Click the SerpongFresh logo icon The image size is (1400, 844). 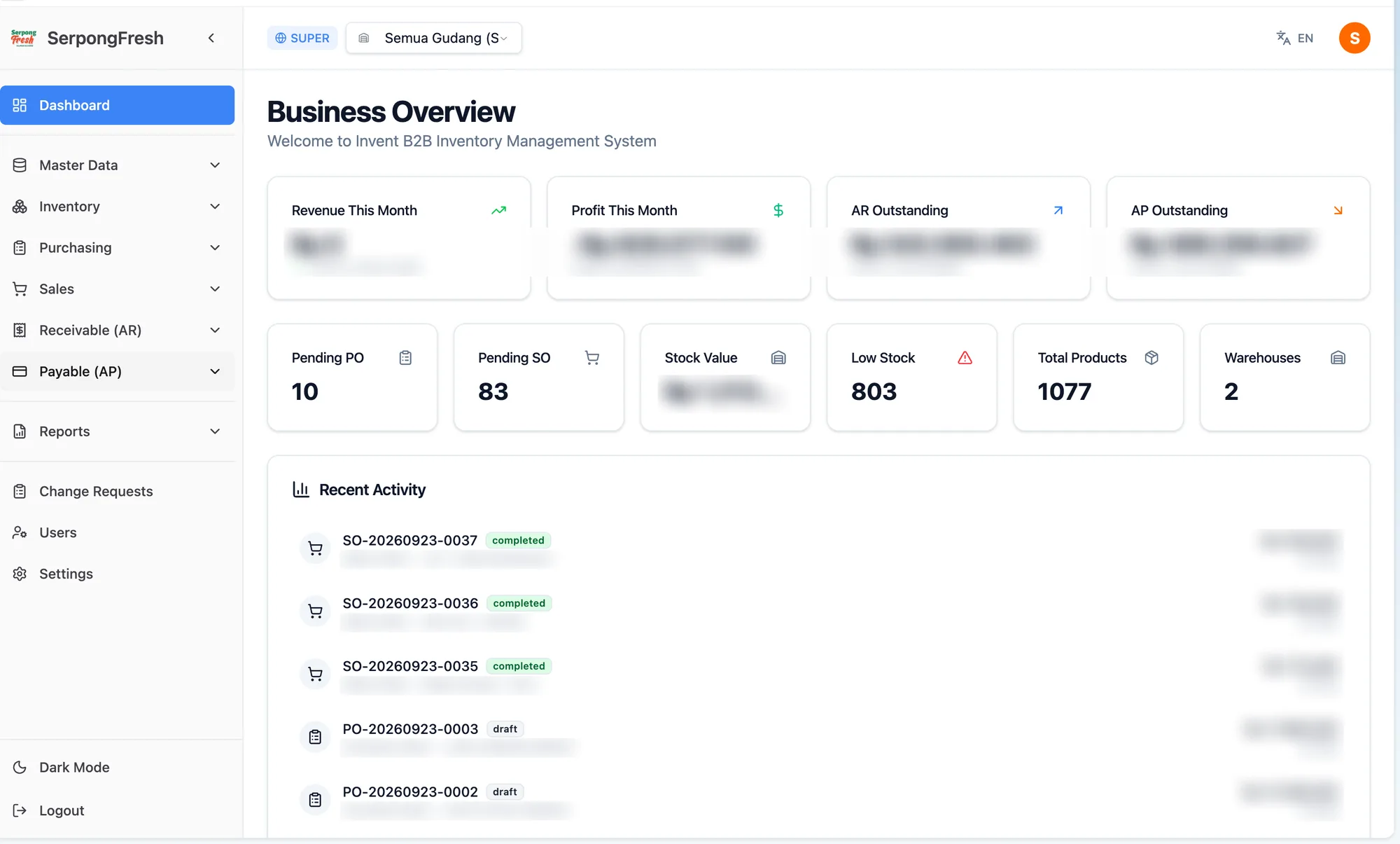coord(23,38)
